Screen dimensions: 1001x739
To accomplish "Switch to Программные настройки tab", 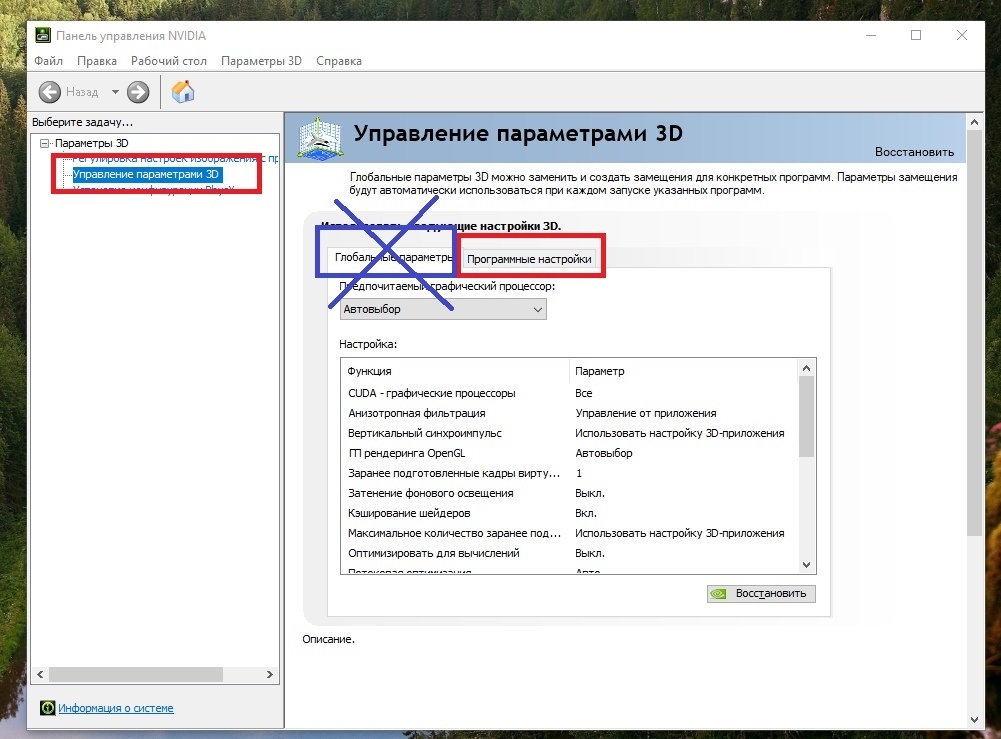I will [529, 259].
